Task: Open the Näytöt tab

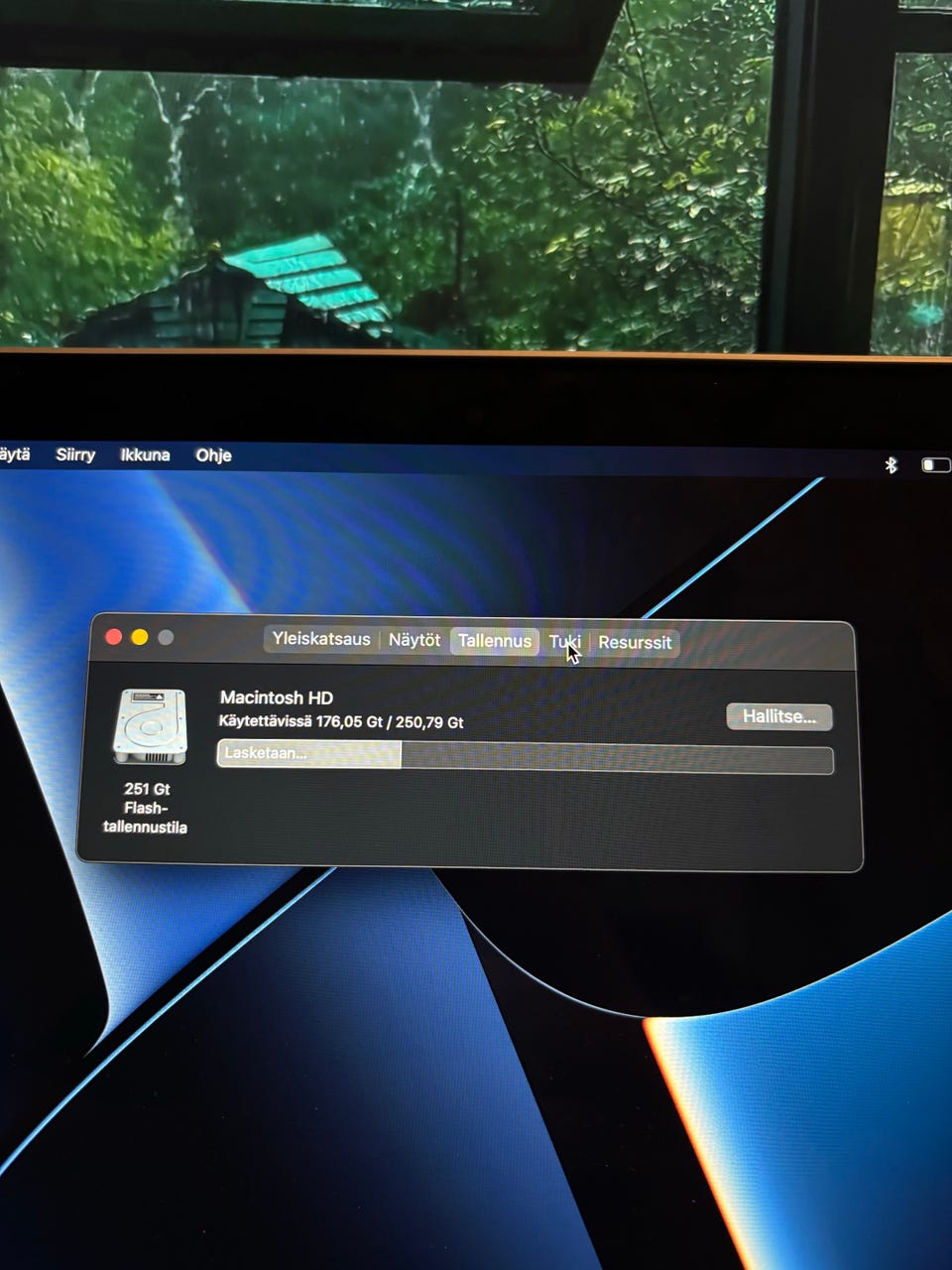Action: [x=415, y=640]
